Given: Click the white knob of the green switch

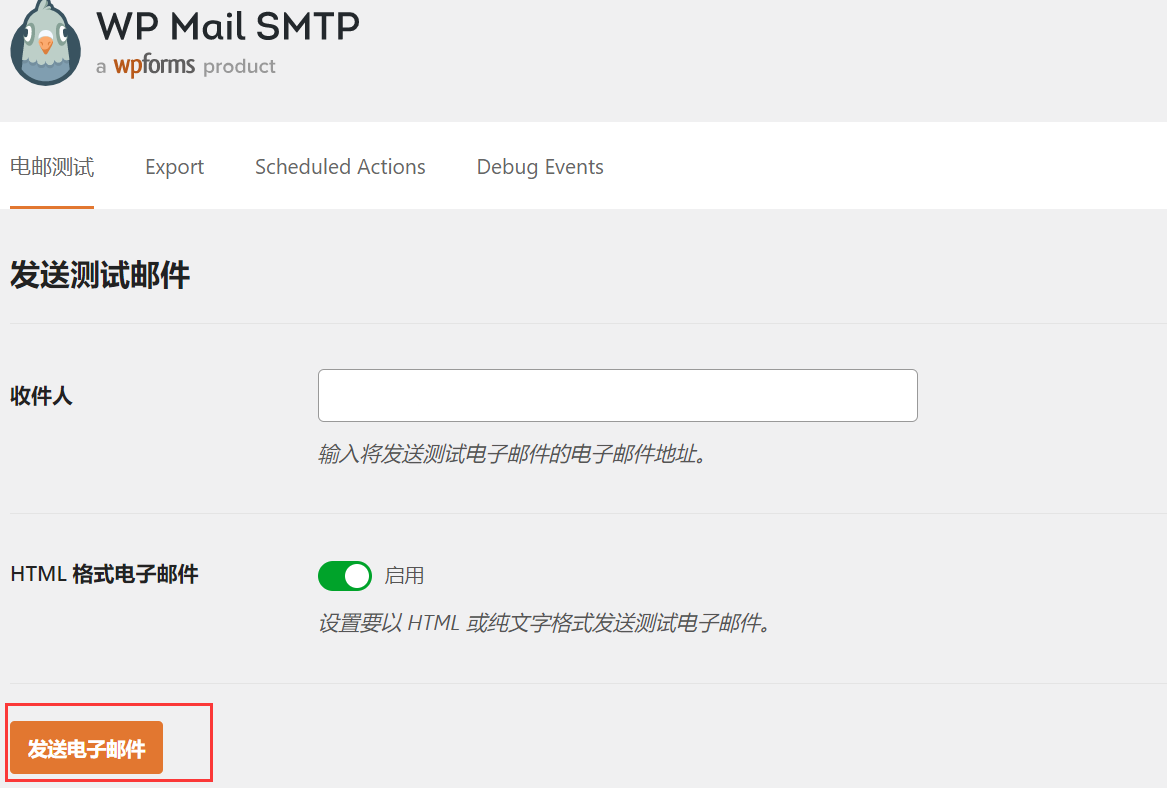Looking at the screenshot, I should pos(357,576).
